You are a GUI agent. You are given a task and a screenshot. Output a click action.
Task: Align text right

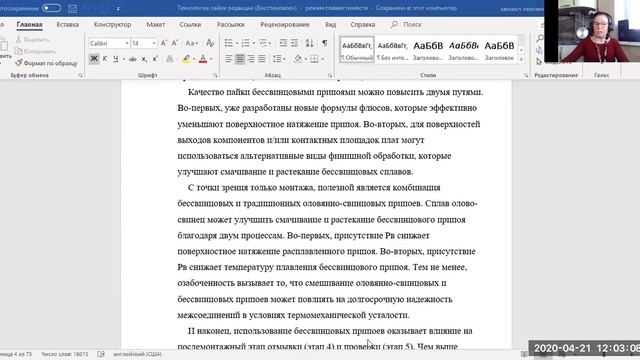(251, 59)
